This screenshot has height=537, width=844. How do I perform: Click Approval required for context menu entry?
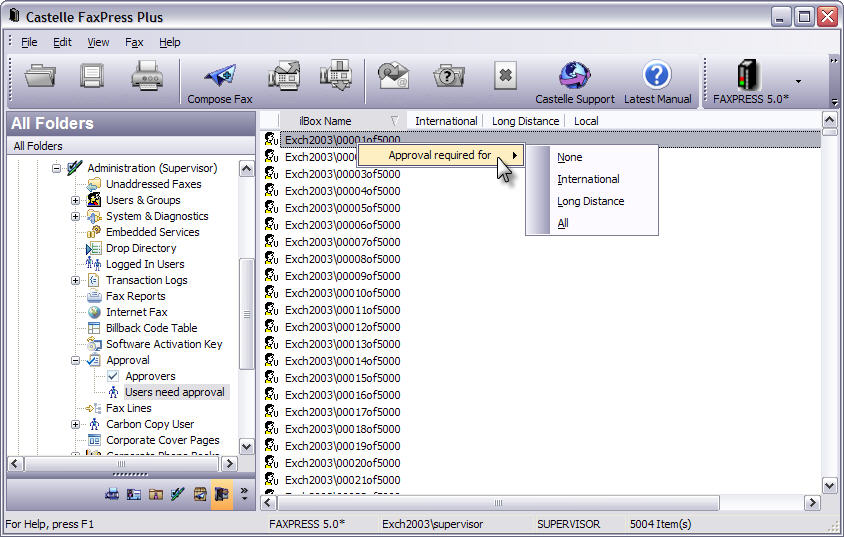click(440, 155)
